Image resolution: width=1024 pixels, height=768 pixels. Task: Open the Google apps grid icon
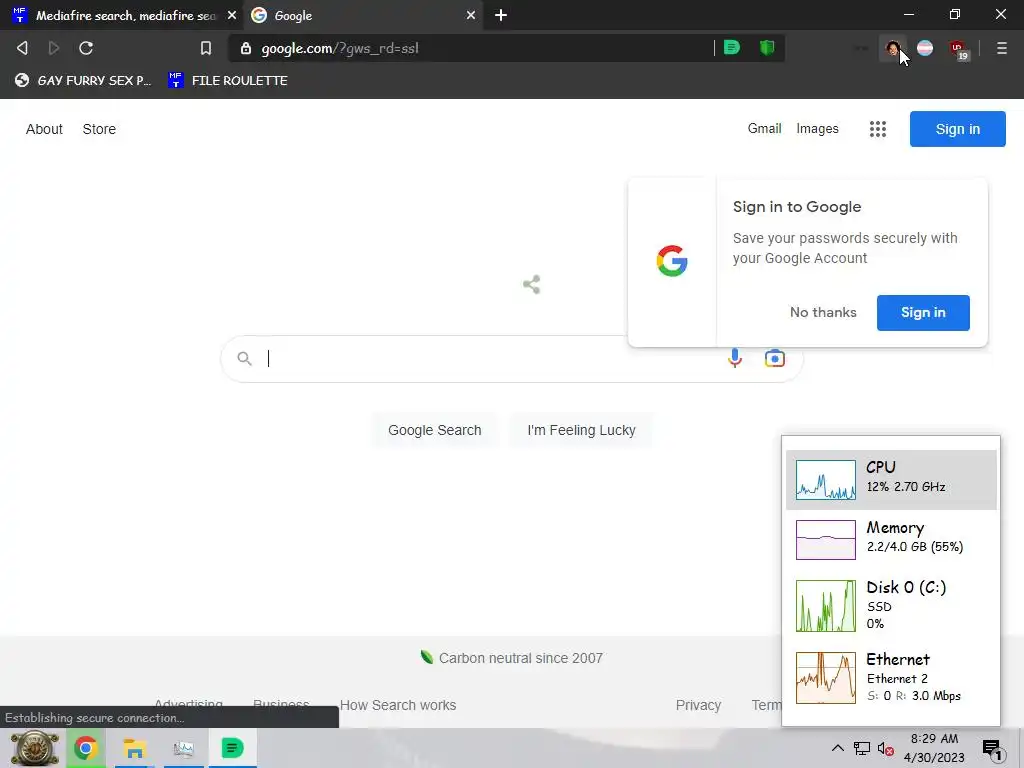click(x=878, y=129)
